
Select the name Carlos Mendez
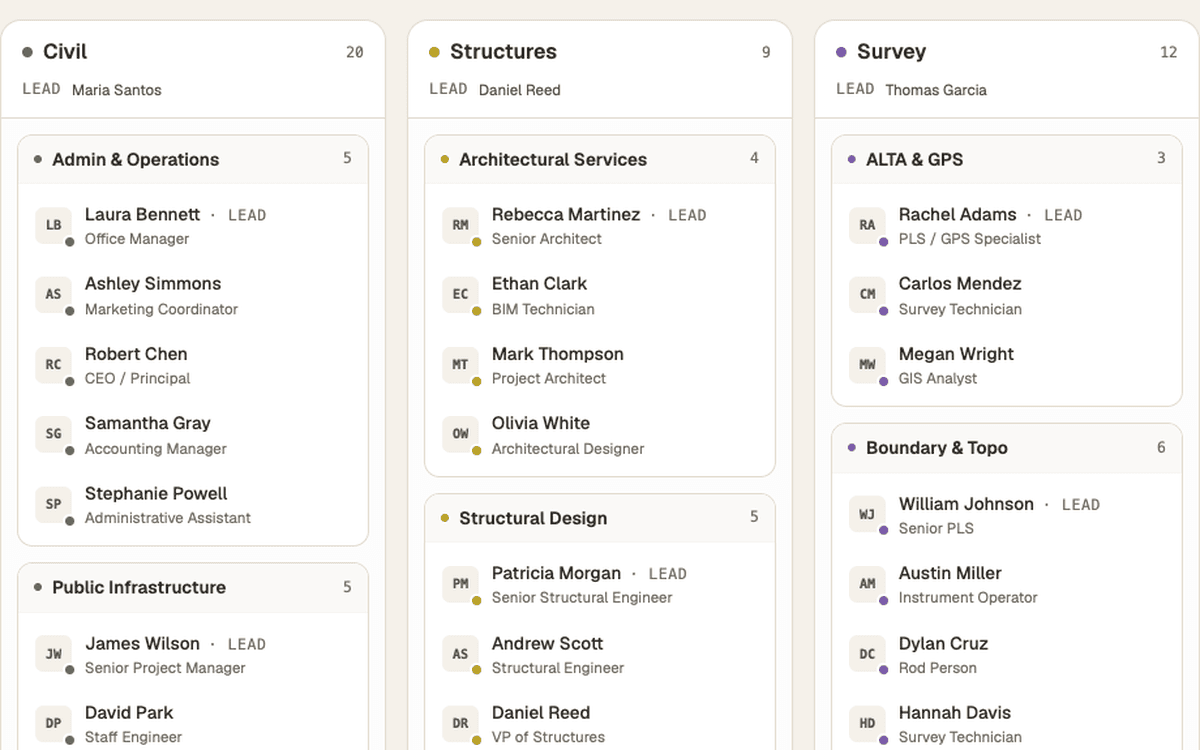click(x=960, y=284)
